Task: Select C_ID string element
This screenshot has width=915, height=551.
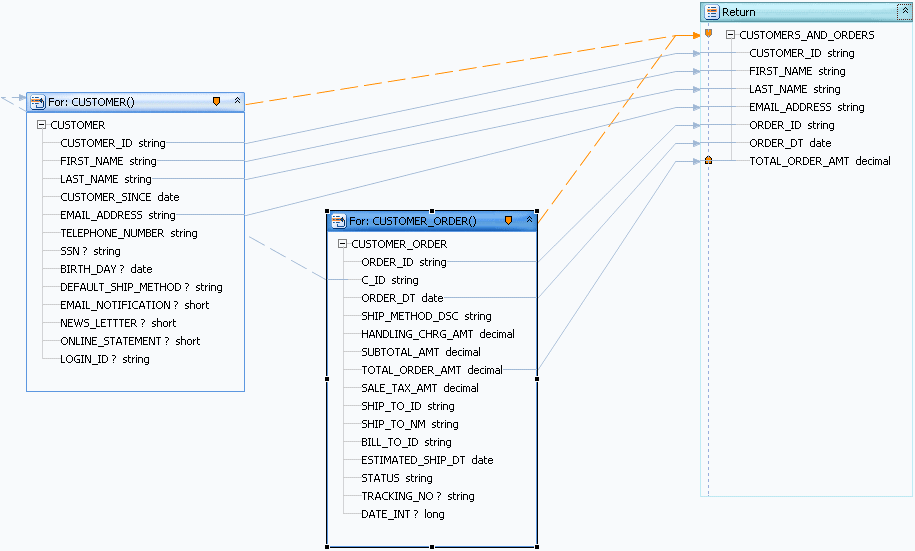Action: tap(390, 281)
